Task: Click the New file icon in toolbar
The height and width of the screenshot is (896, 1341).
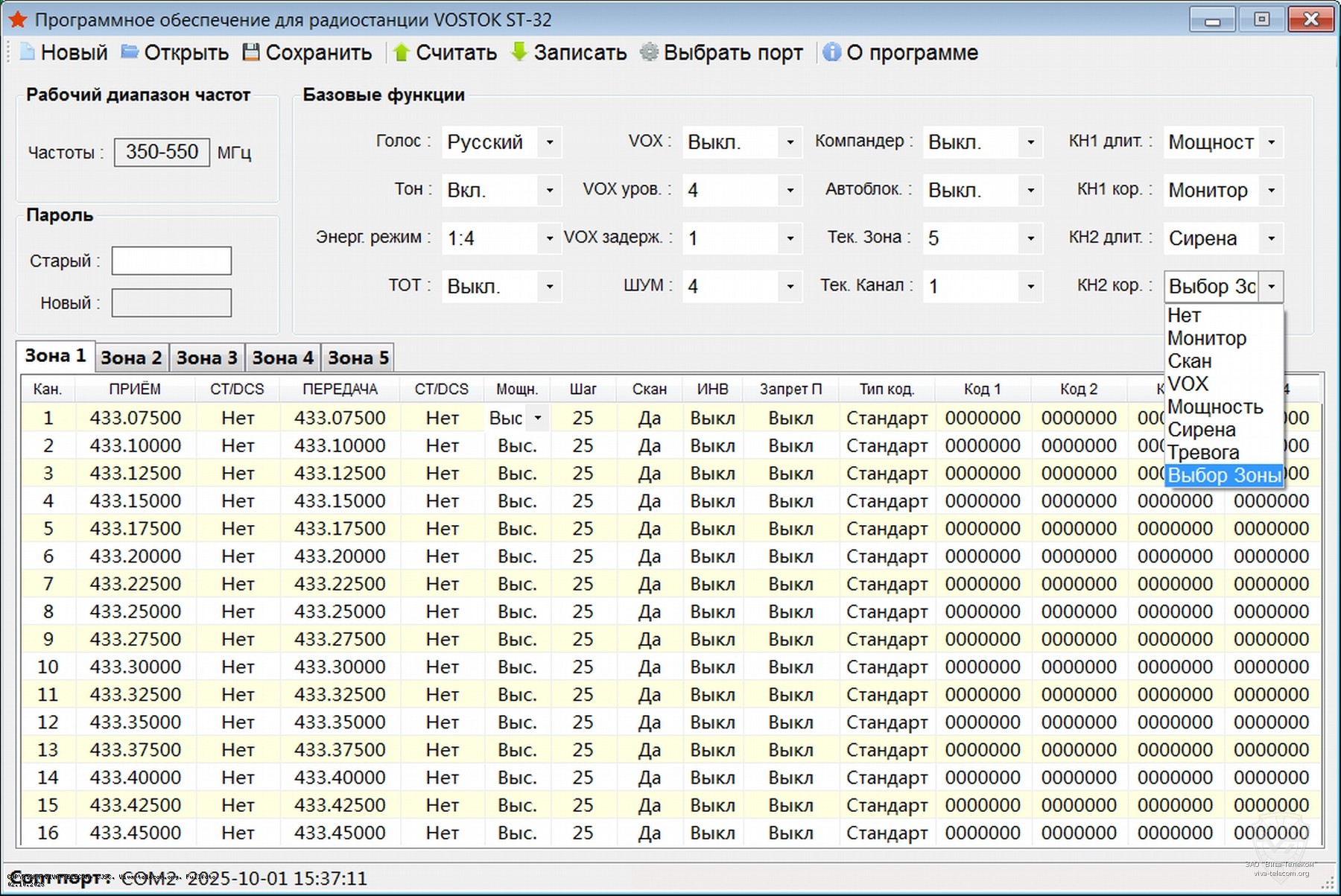Action: point(28,52)
